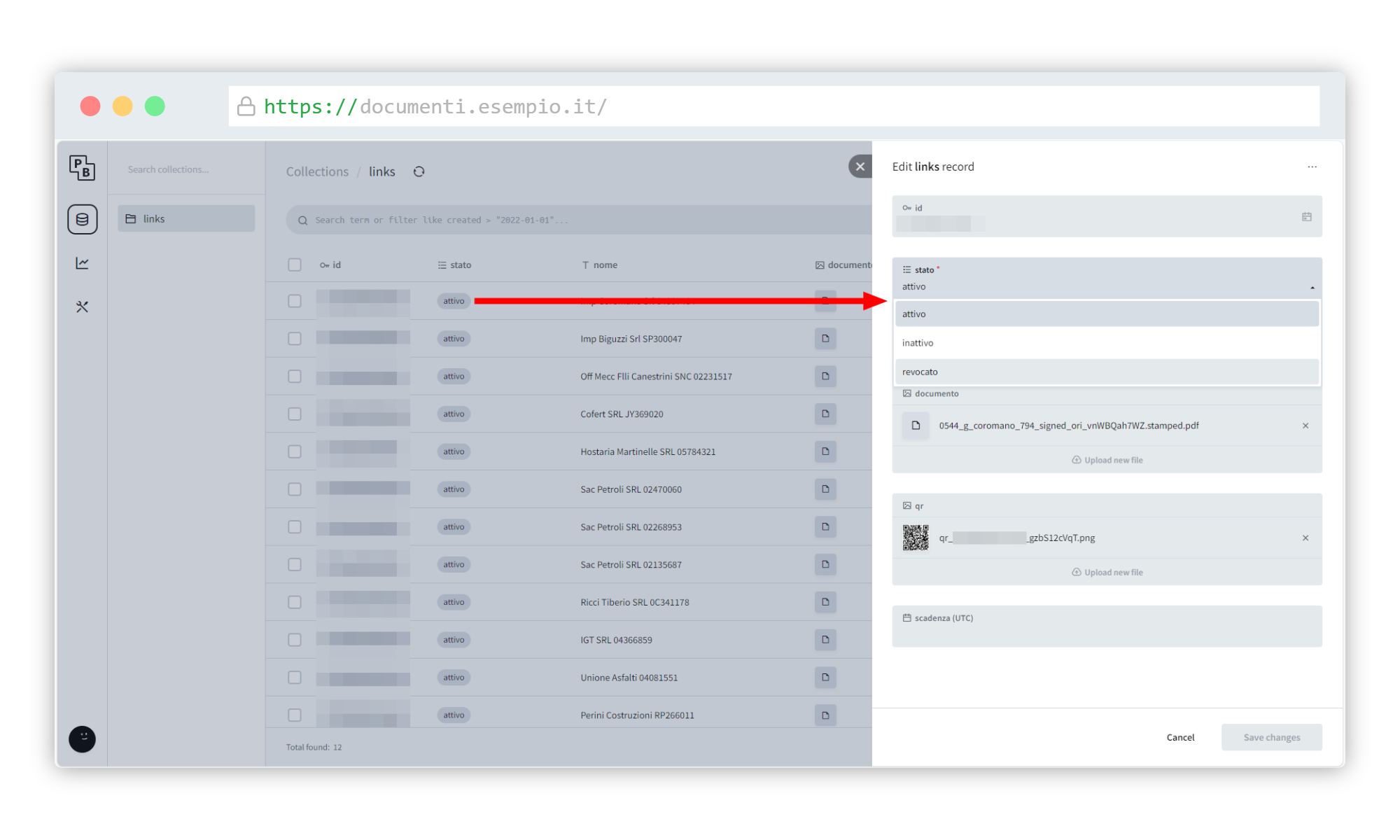This screenshot has width=1400, height=840.
Task: Click the admin avatar icon
Action: pos(82,738)
